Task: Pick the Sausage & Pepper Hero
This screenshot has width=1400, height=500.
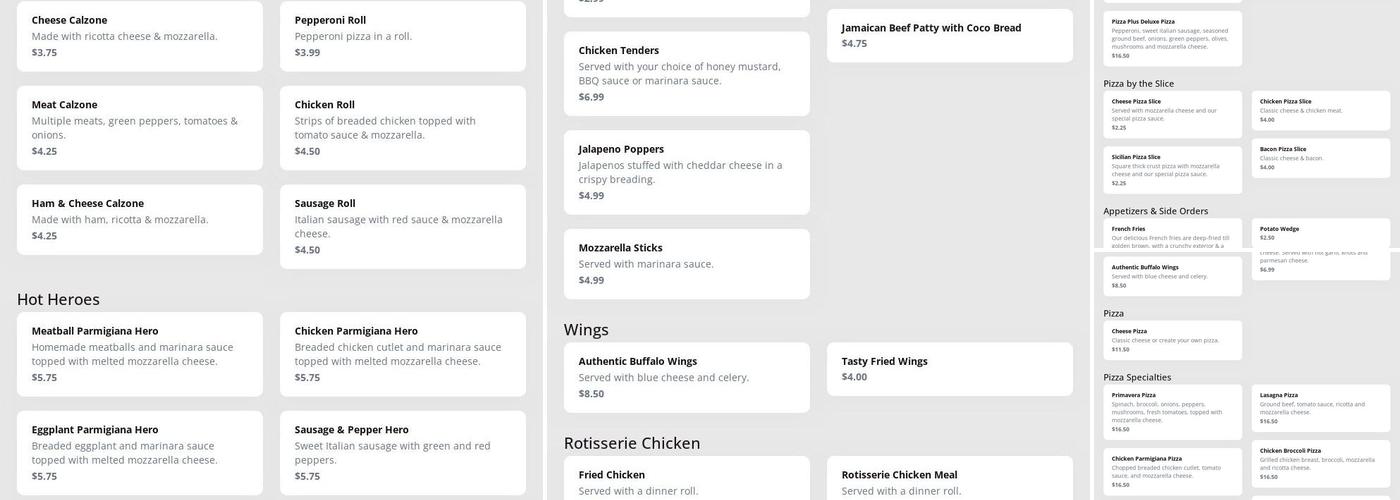Action: (402, 452)
